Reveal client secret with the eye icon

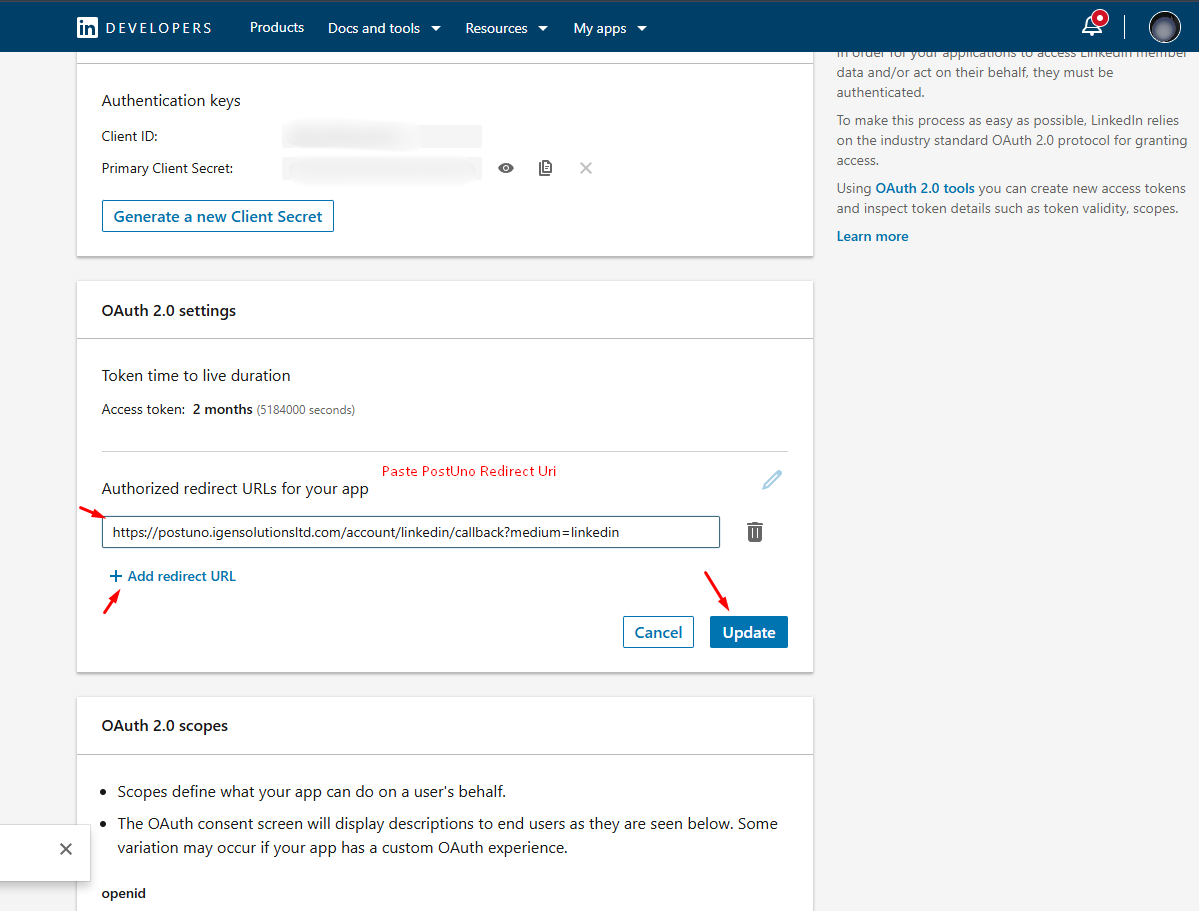coord(506,168)
